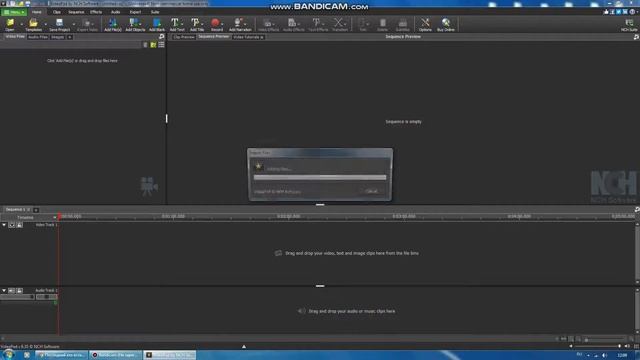Collapse Audio Track 1 with triangle
The width and height of the screenshot is (640, 360).
(x=4, y=291)
